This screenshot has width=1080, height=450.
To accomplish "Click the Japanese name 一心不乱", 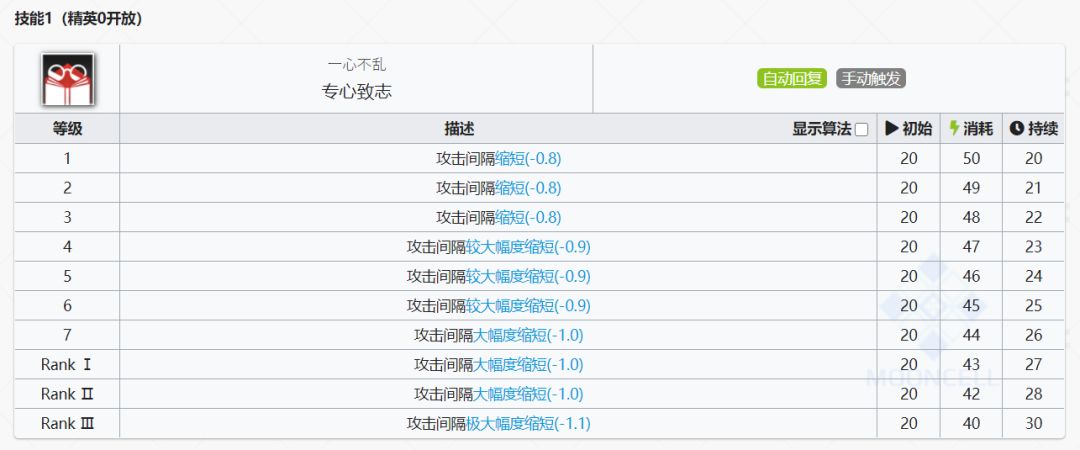I will coord(356,65).
